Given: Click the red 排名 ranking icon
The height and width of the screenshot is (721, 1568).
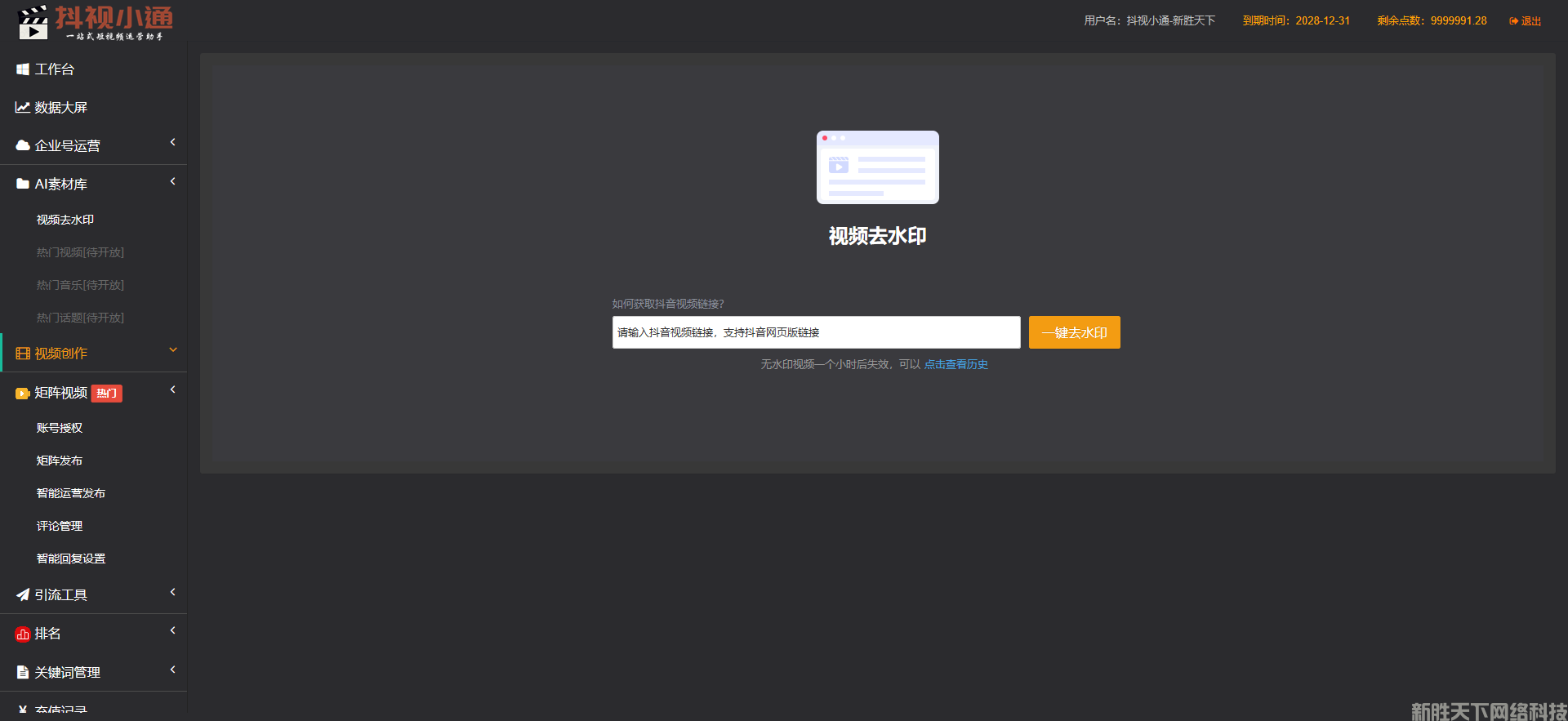Looking at the screenshot, I should click(23, 634).
